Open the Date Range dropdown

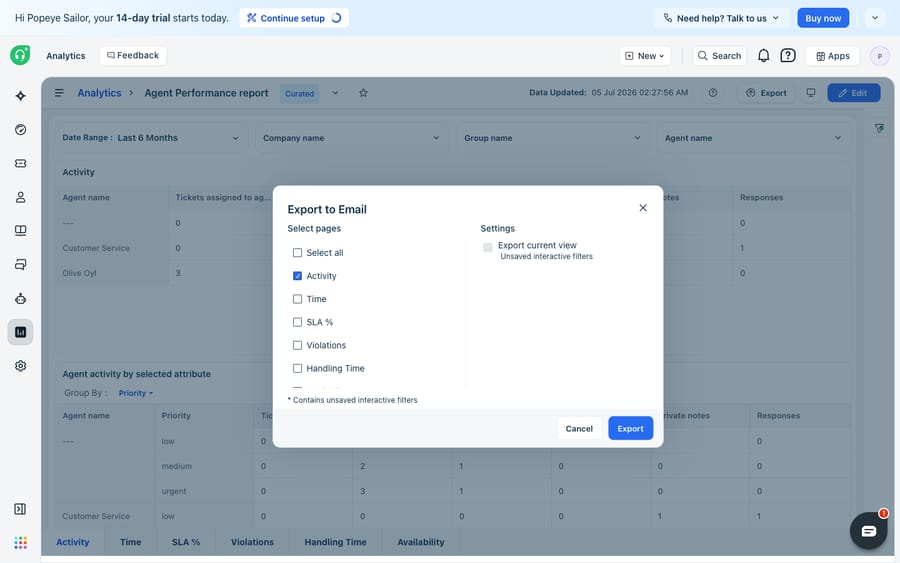[150, 138]
